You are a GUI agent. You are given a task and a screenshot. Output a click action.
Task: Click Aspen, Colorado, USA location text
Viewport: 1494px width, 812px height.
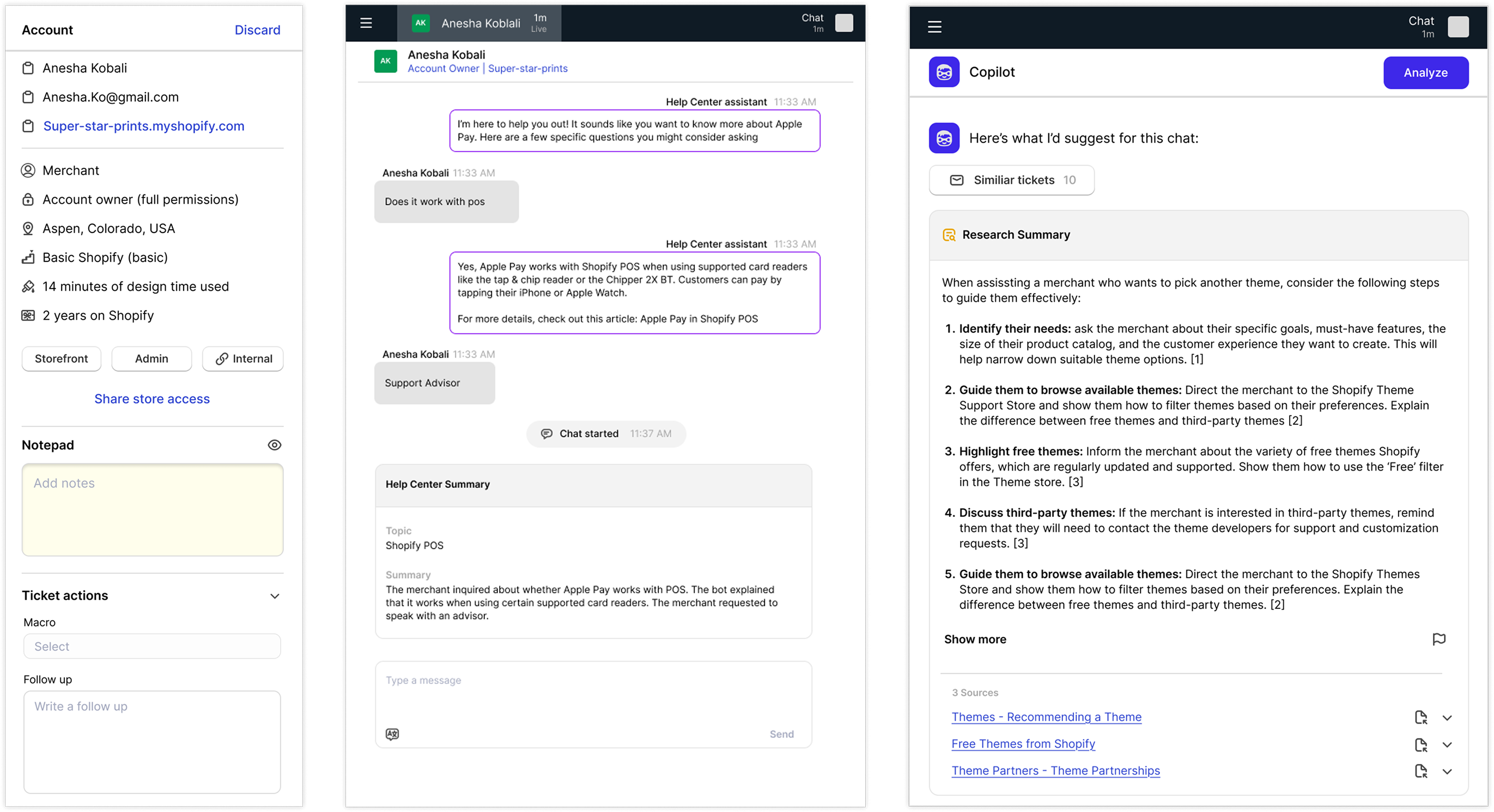click(108, 228)
